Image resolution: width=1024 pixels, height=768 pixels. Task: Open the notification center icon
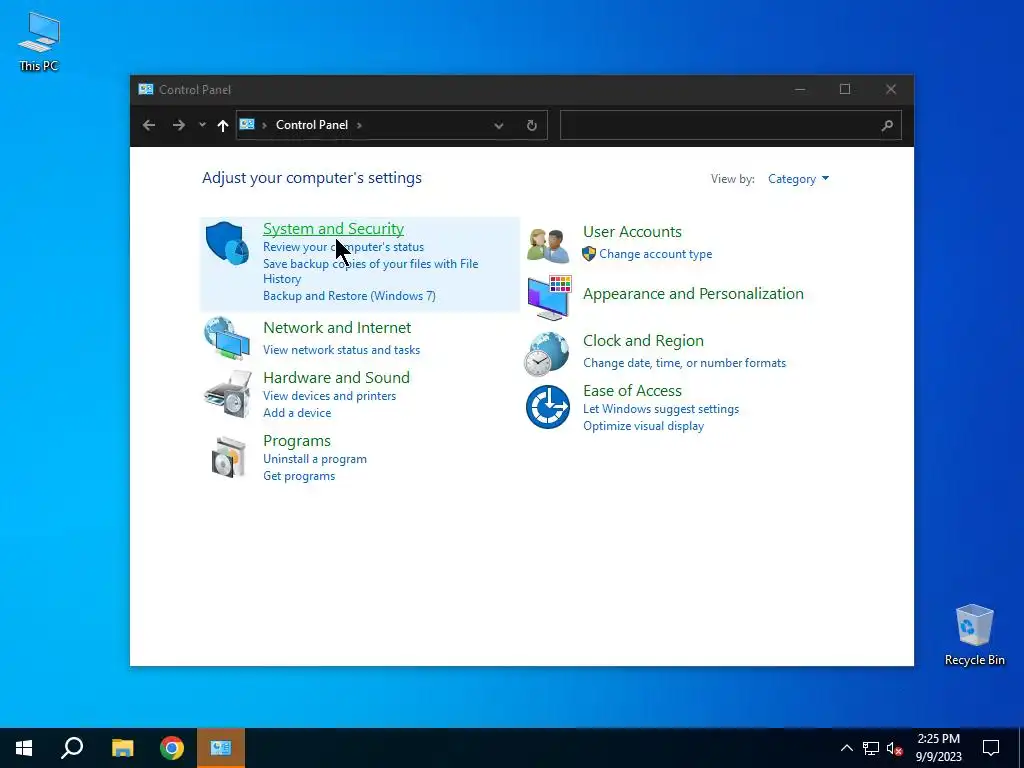pos(991,748)
